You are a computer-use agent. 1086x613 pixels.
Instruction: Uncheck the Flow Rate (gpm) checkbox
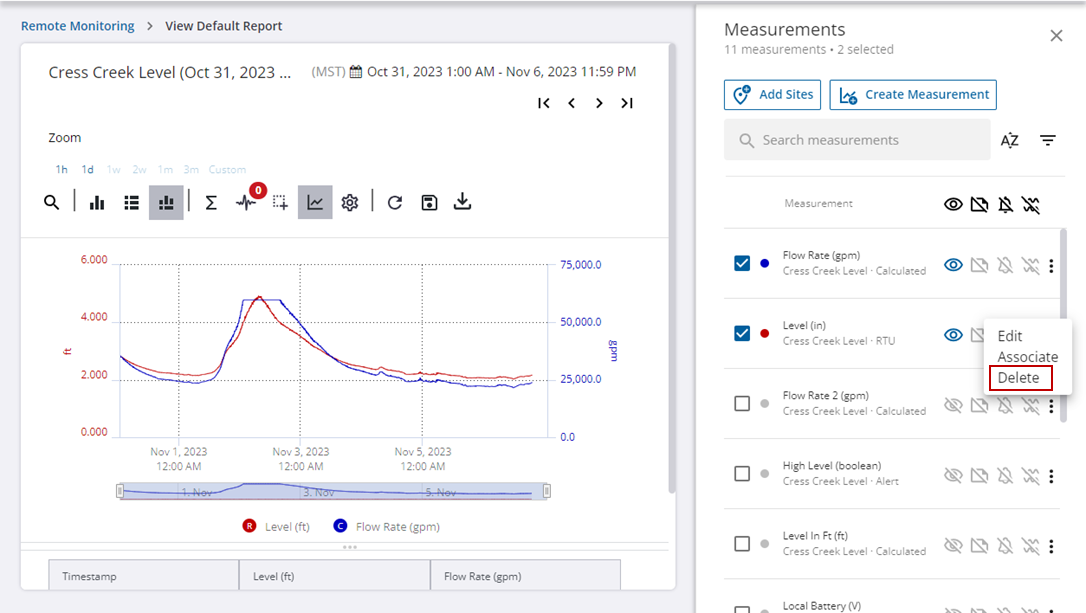click(742, 263)
